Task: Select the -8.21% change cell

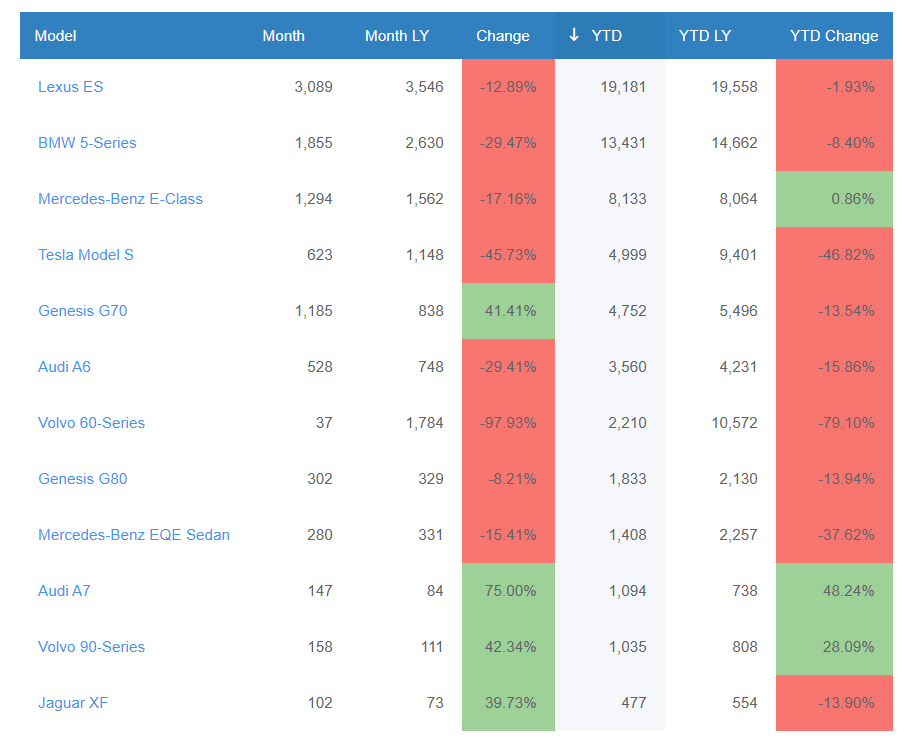Action: pos(509,479)
